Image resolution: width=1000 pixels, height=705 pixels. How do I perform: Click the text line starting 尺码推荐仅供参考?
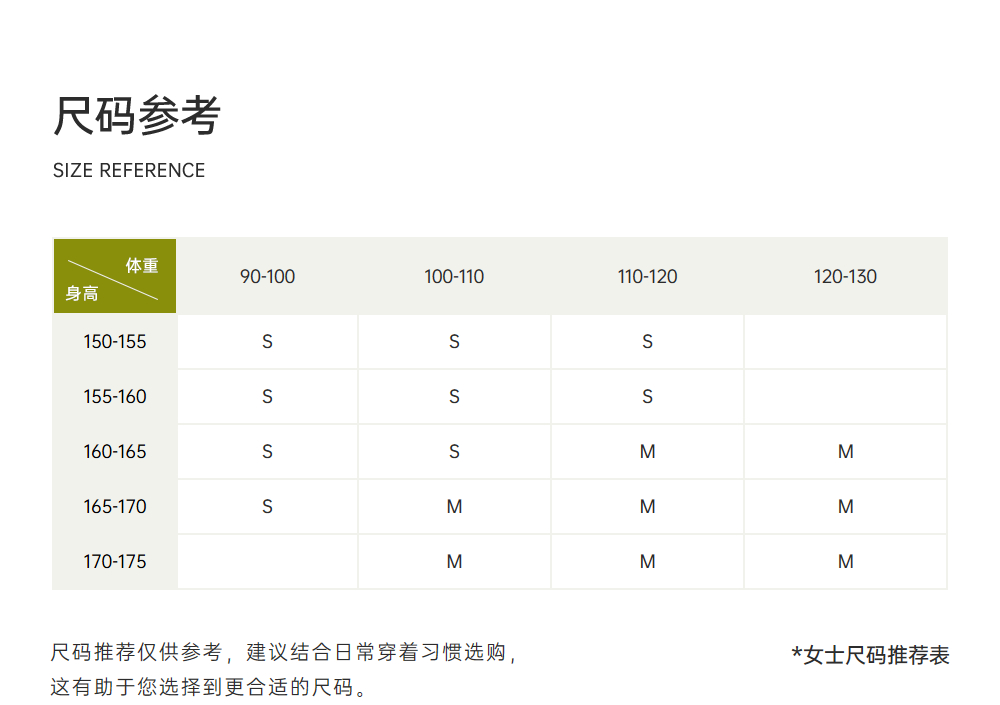(285, 653)
